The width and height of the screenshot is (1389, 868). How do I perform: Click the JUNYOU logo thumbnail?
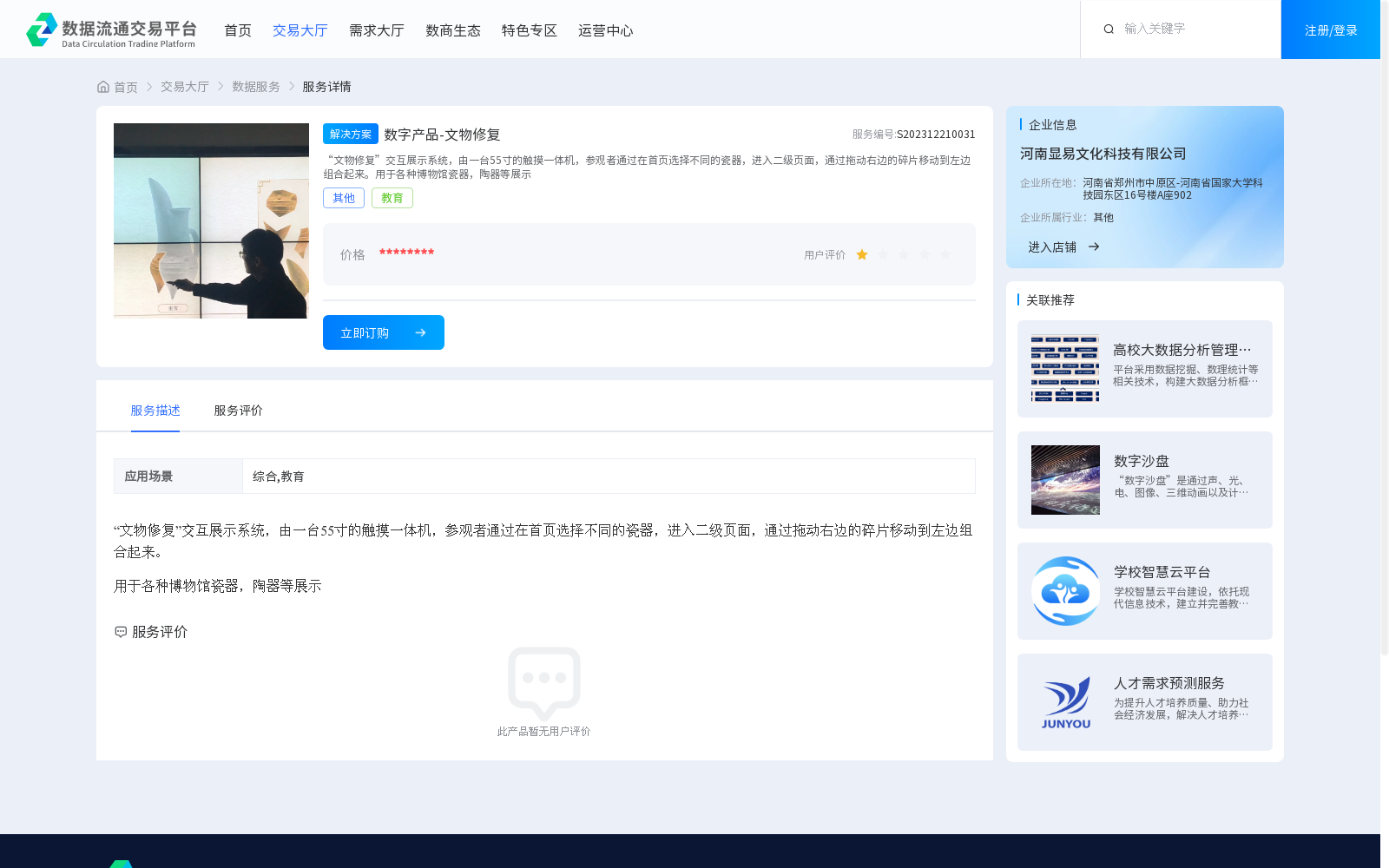[1065, 702]
